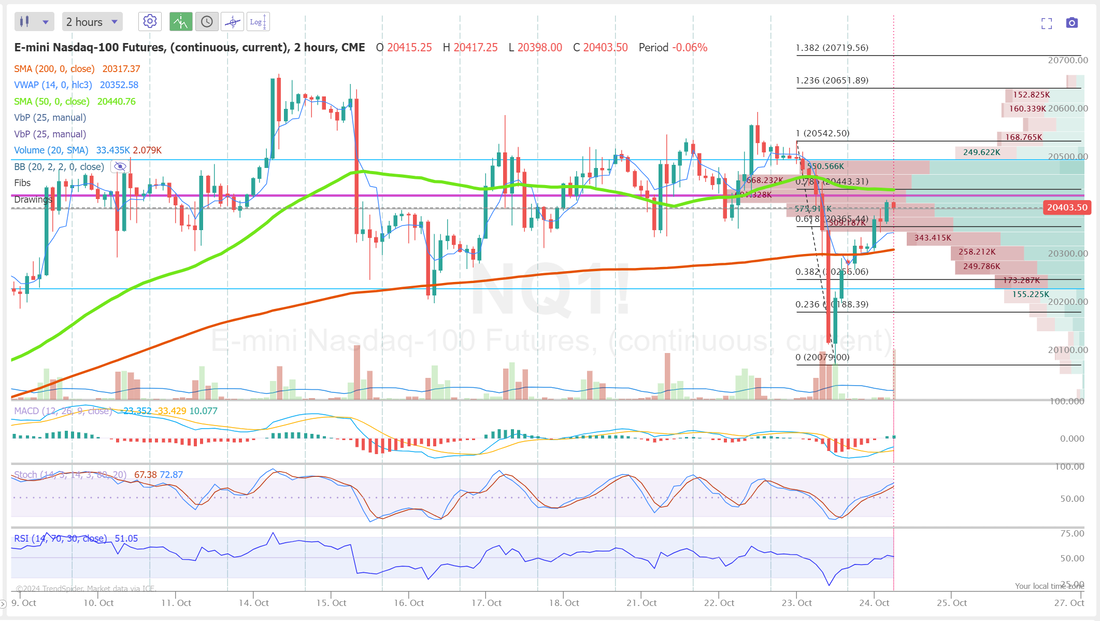Click the open price value 20415.25
Viewport: 1100px width, 621px height.
(410, 48)
